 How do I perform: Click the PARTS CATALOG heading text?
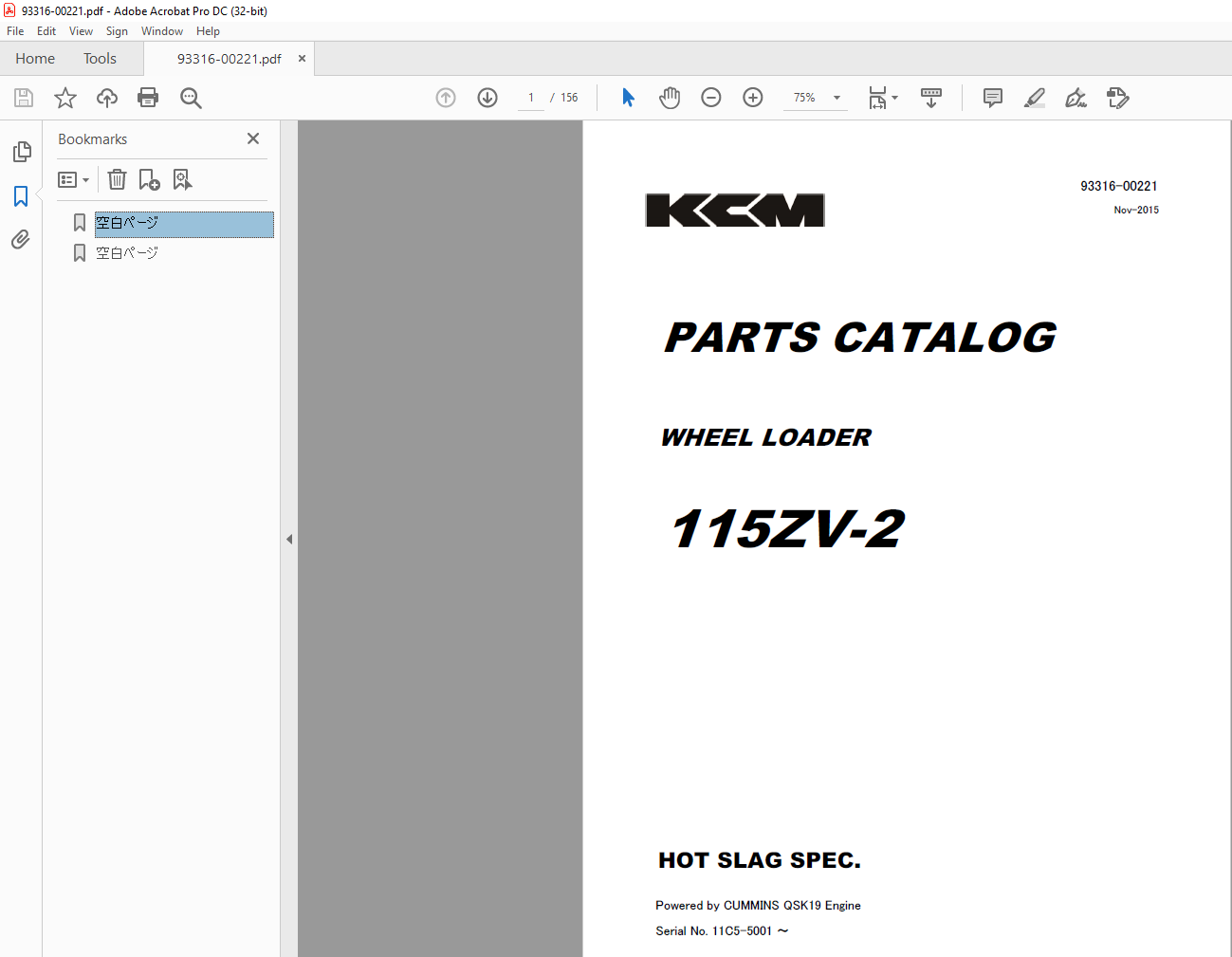(x=860, y=338)
